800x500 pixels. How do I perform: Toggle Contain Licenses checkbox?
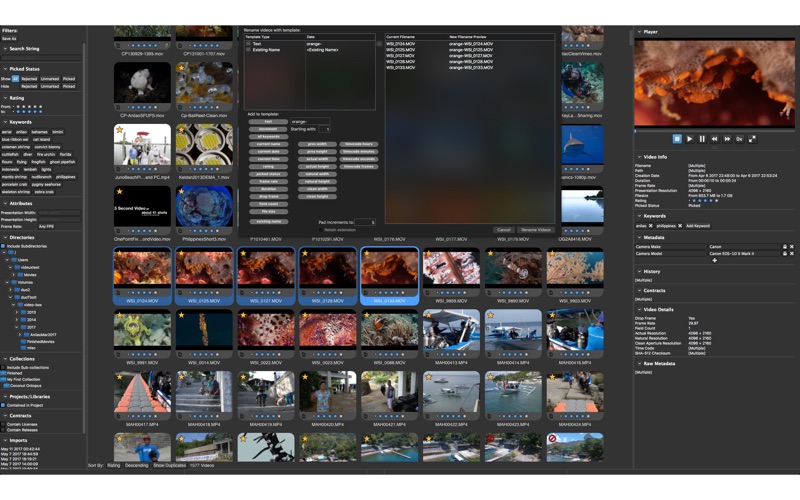pyautogui.click(x=3, y=424)
